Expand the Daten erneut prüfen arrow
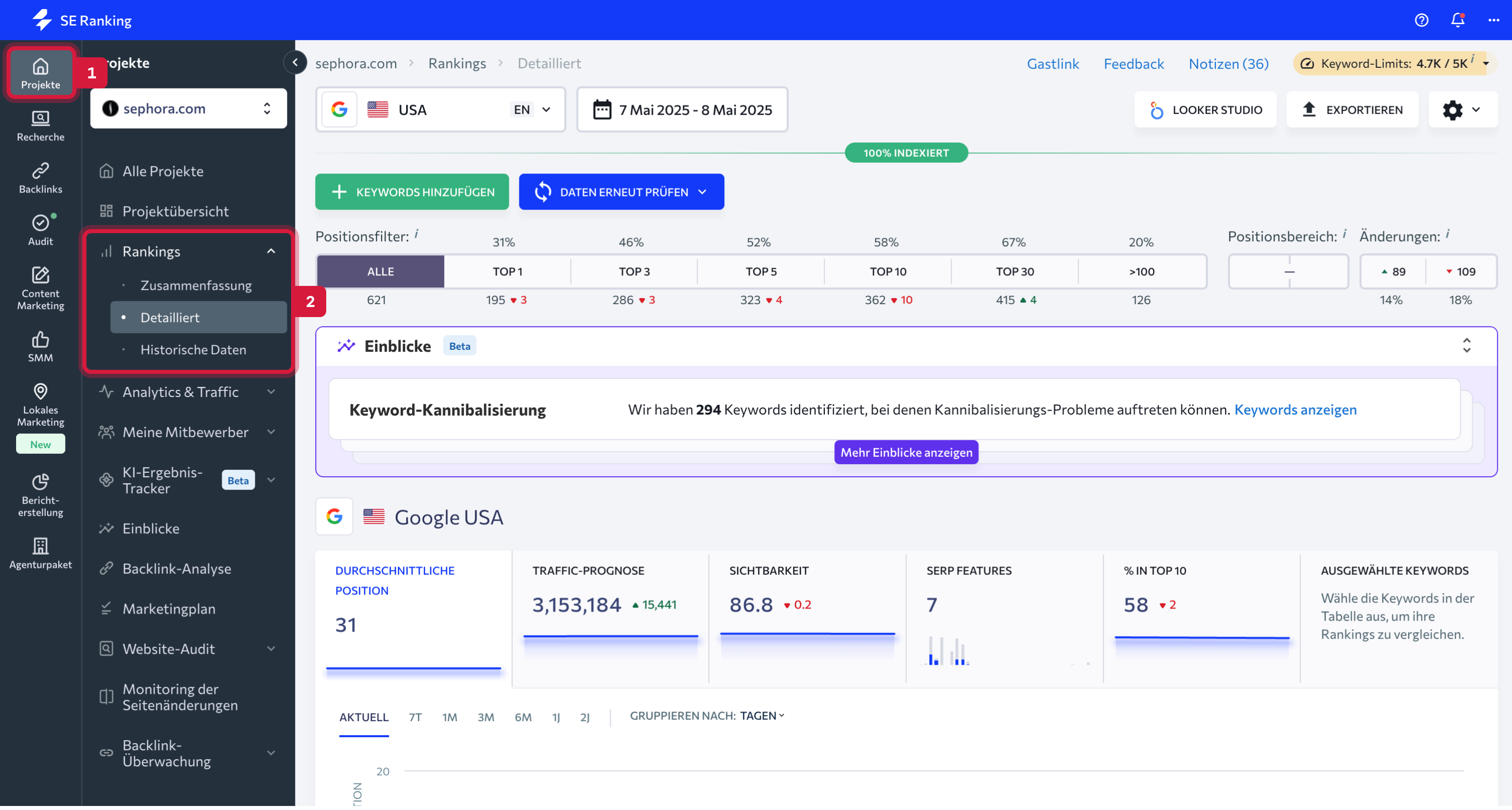Viewport: 1512px width, 810px height. [x=703, y=192]
